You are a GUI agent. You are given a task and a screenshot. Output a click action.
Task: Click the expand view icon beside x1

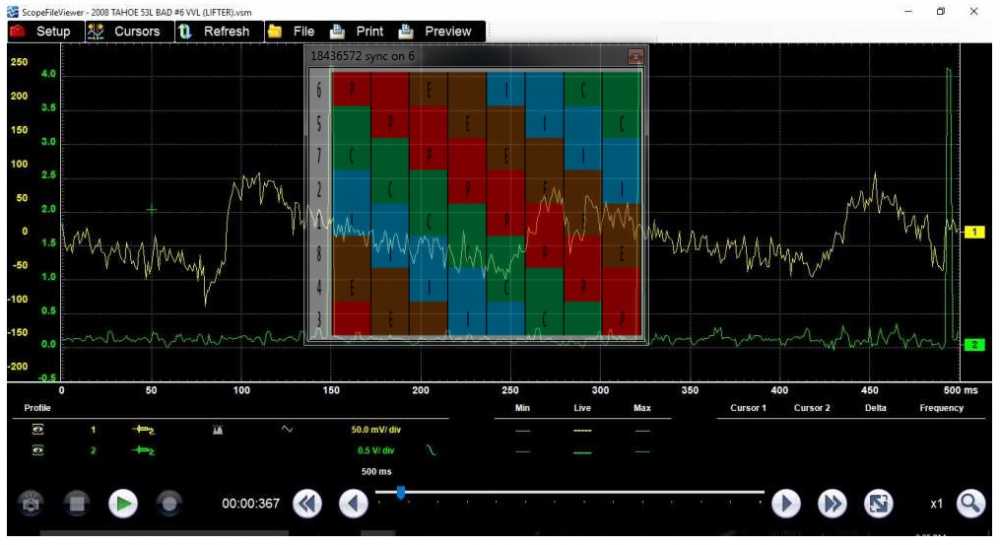(878, 504)
